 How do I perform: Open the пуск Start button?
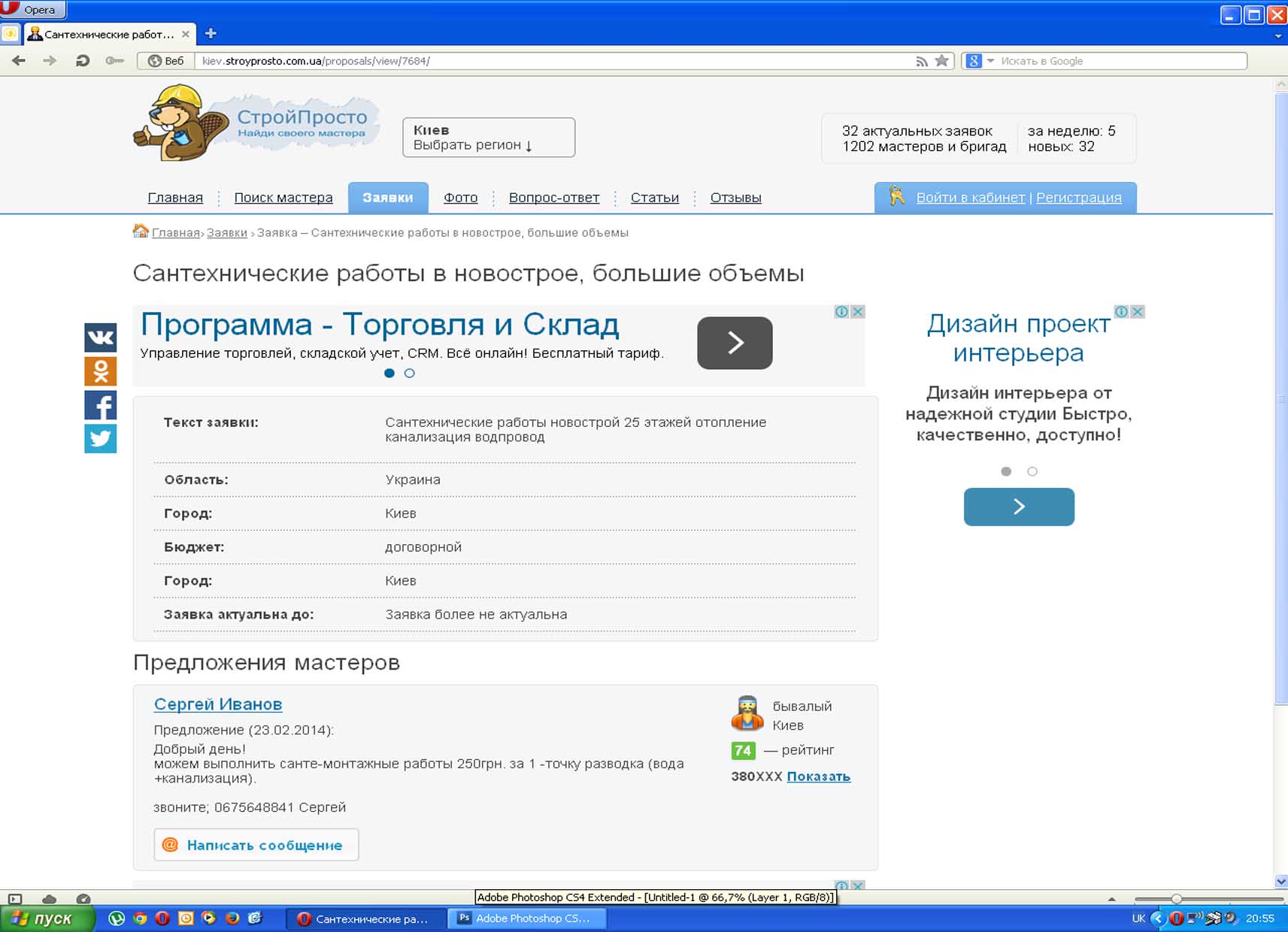pos(47,918)
